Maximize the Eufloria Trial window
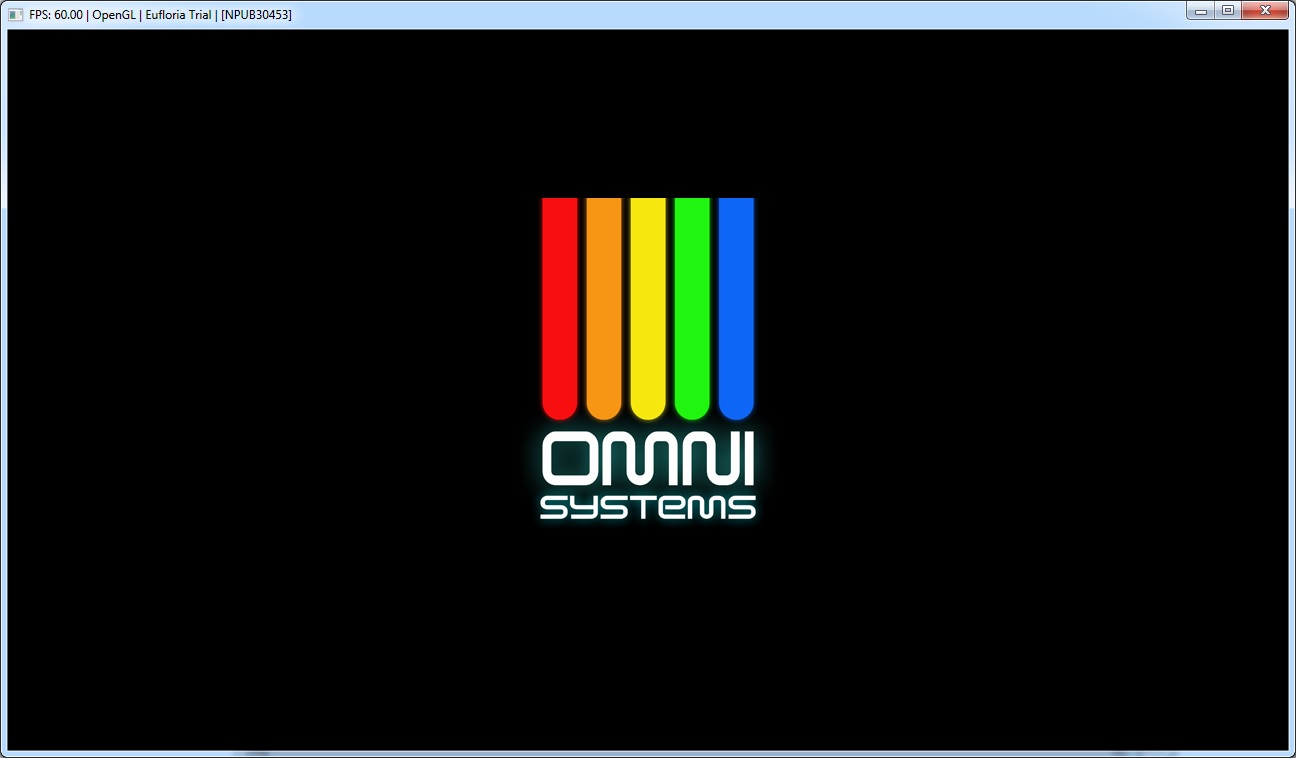The width and height of the screenshot is (1296, 758). pyautogui.click(x=1227, y=11)
